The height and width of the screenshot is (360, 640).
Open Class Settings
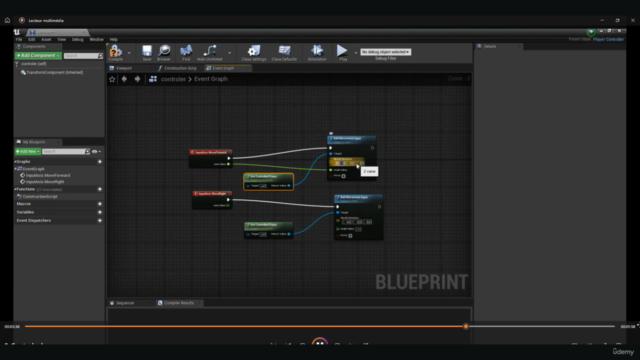[x=253, y=52]
